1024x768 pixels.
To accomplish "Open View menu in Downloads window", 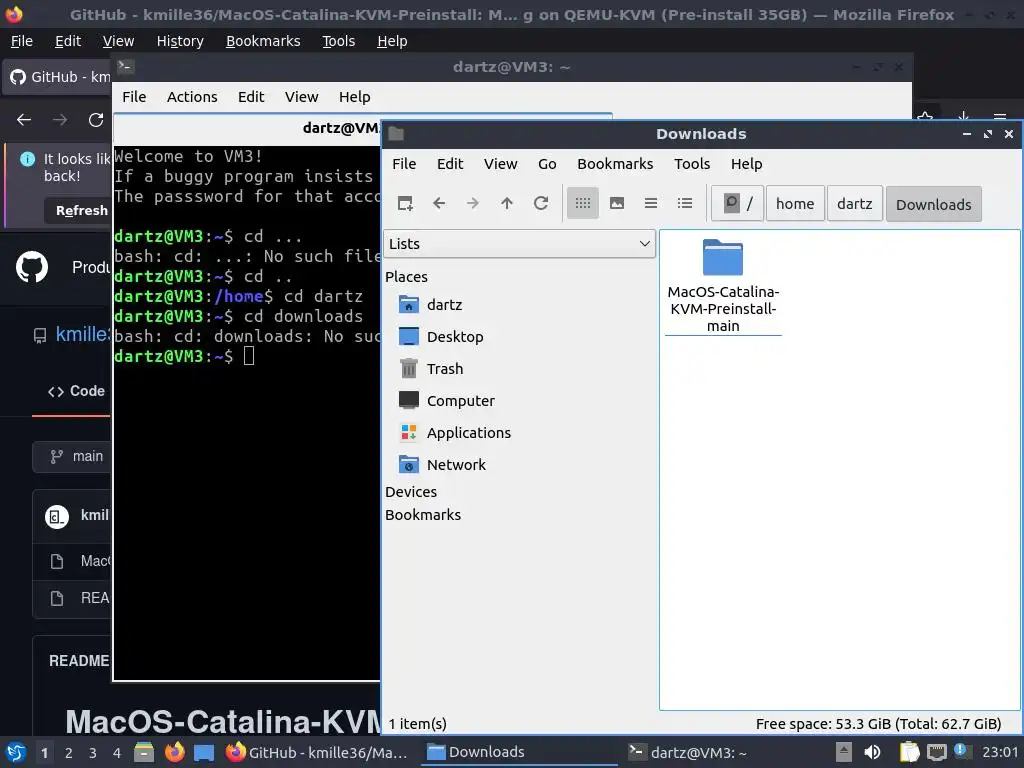I will coord(500,164).
